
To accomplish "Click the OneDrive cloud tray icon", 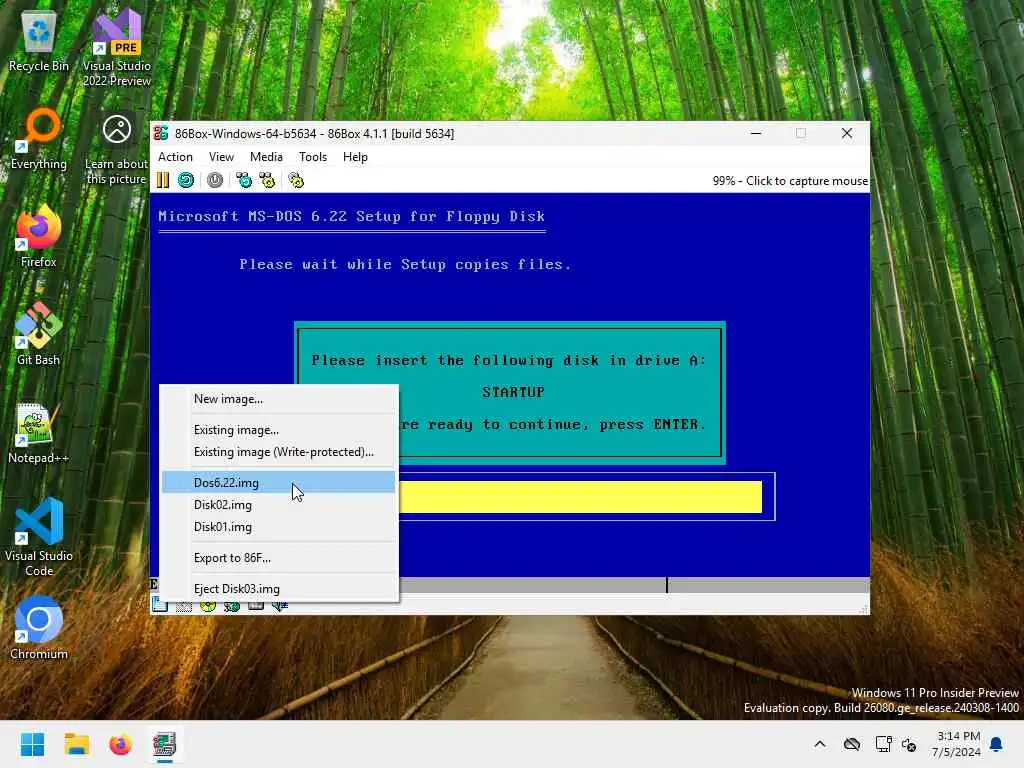I will pyautogui.click(x=852, y=744).
